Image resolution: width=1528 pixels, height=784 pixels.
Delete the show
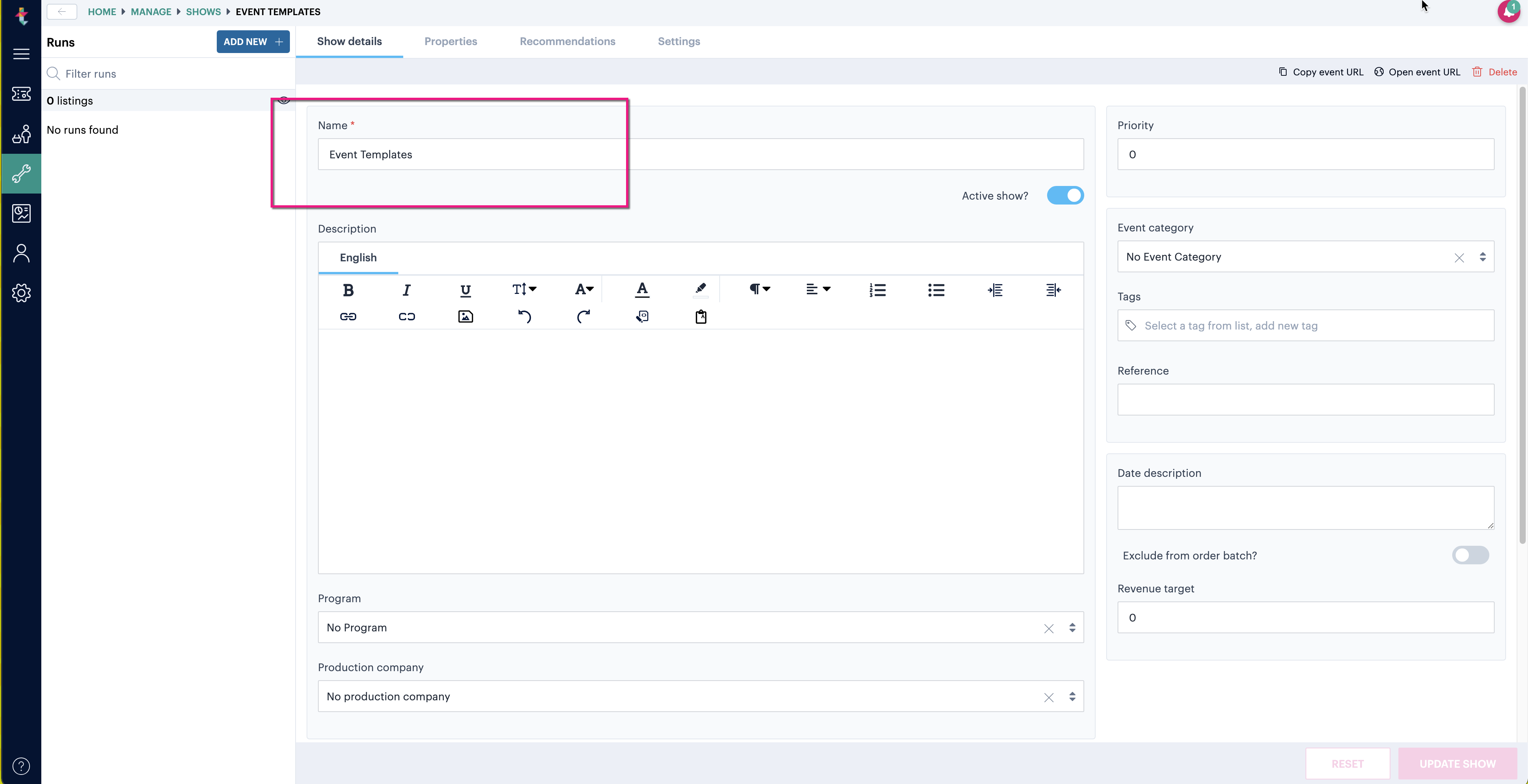pyautogui.click(x=1494, y=72)
